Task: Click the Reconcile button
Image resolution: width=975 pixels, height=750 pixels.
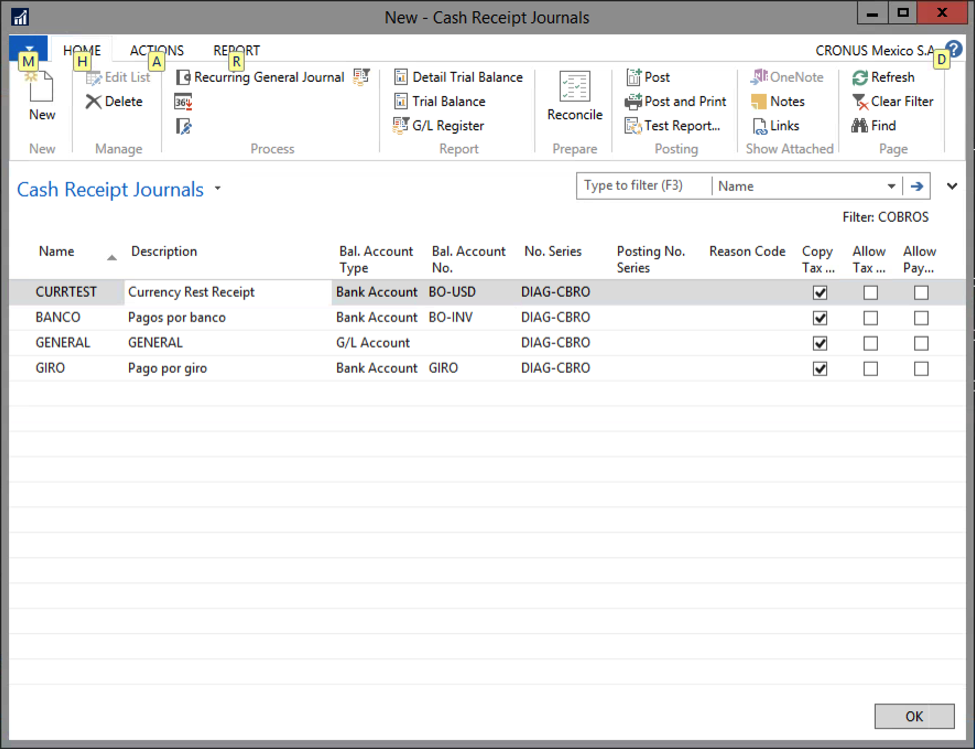Action: (x=575, y=96)
